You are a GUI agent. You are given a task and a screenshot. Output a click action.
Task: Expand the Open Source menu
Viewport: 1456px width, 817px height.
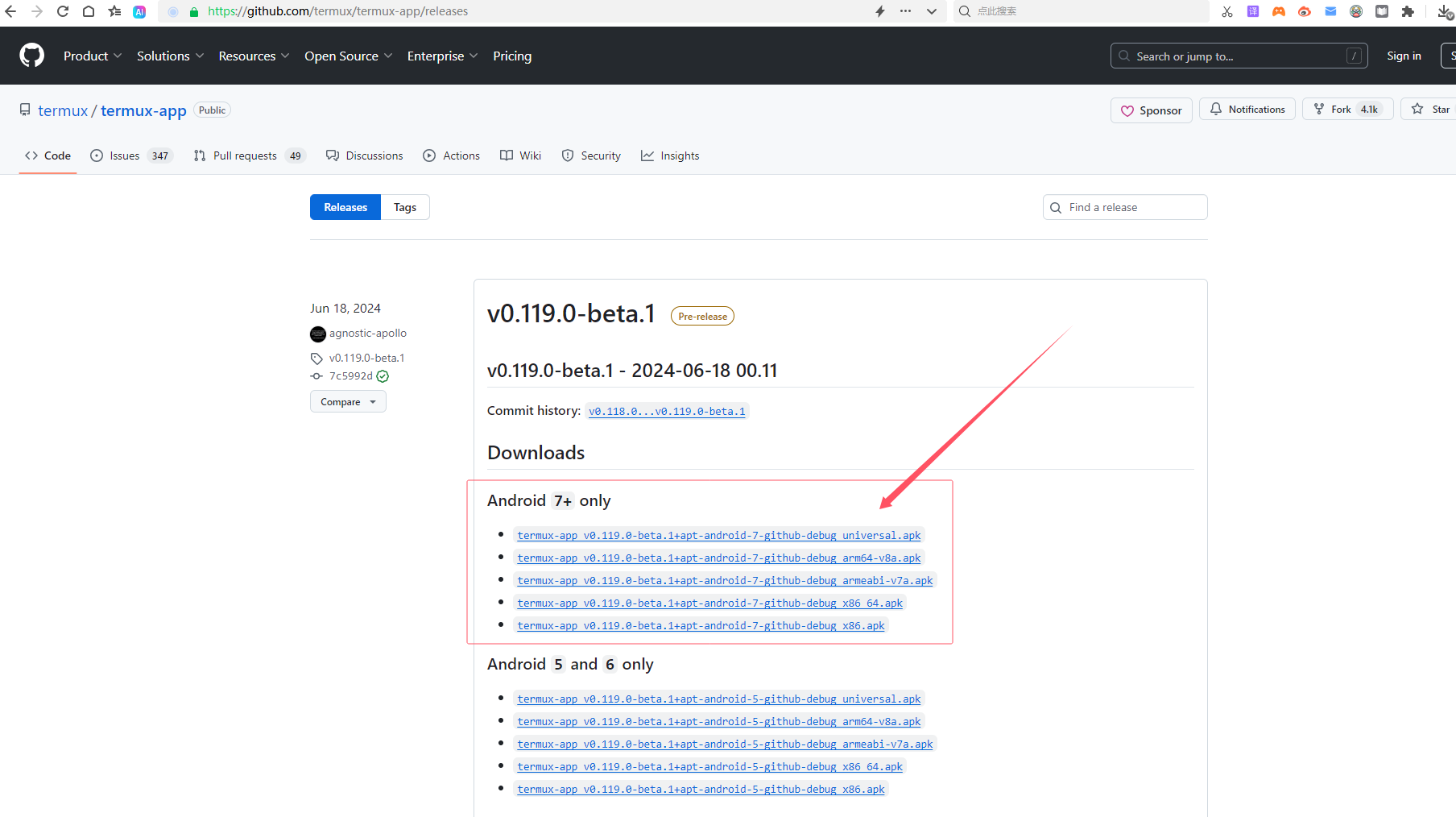pos(348,56)
